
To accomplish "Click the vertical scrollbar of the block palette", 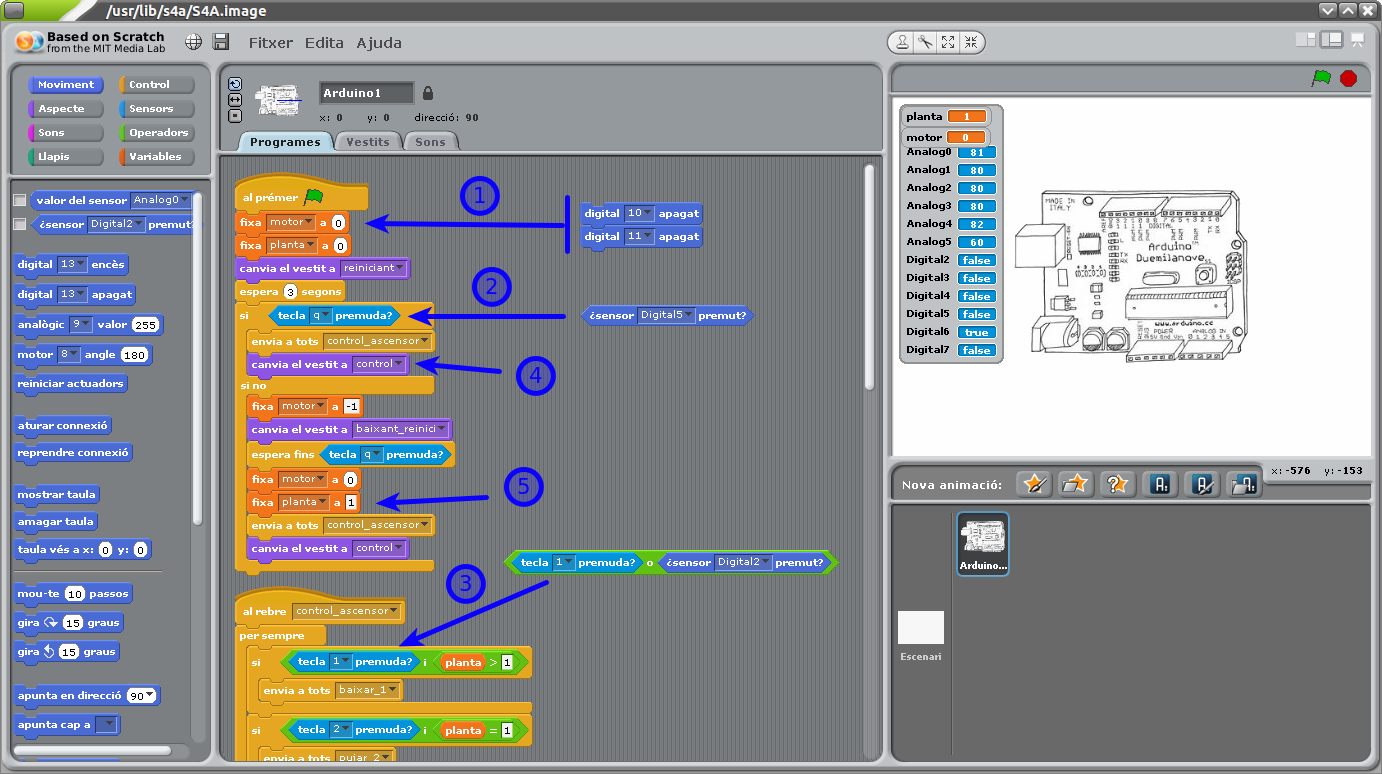I will pos(198,357).
